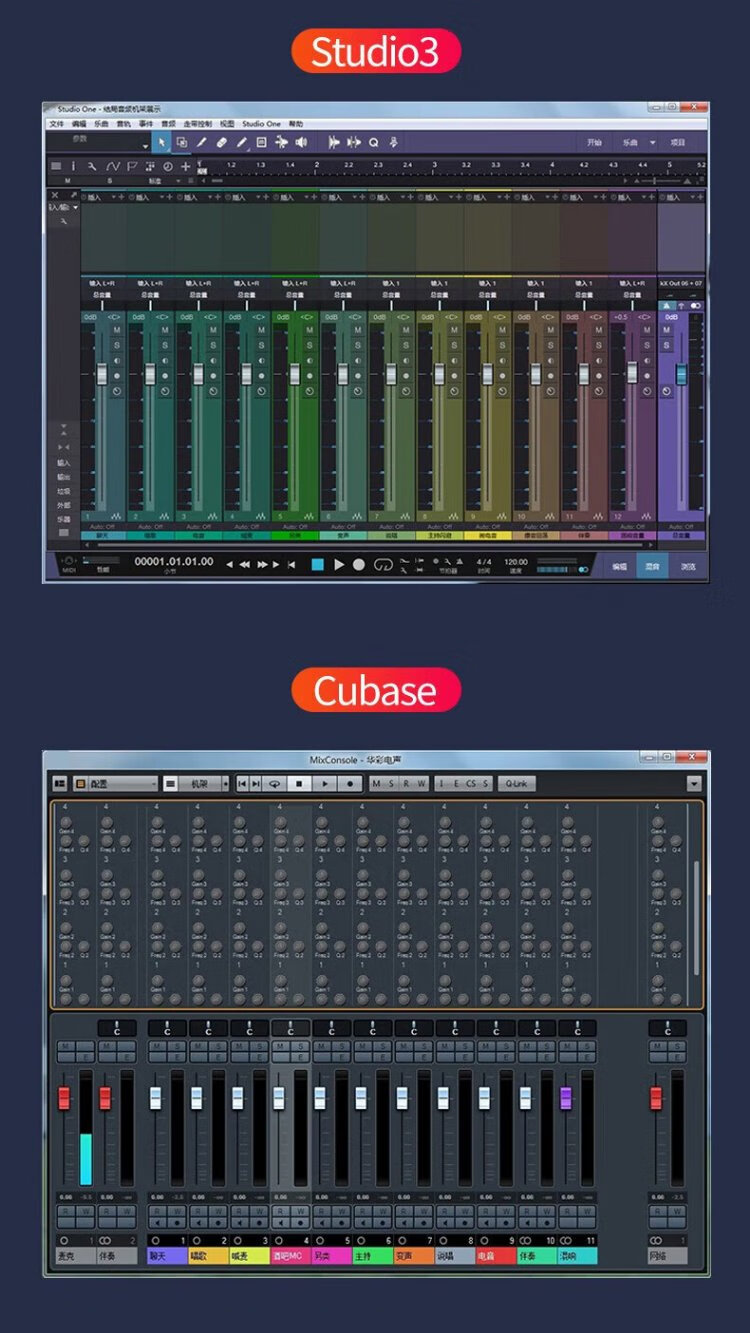750x1333 pixels.
Task: Open the 机架 racks dropdown in Cubase
Action: 203,784
